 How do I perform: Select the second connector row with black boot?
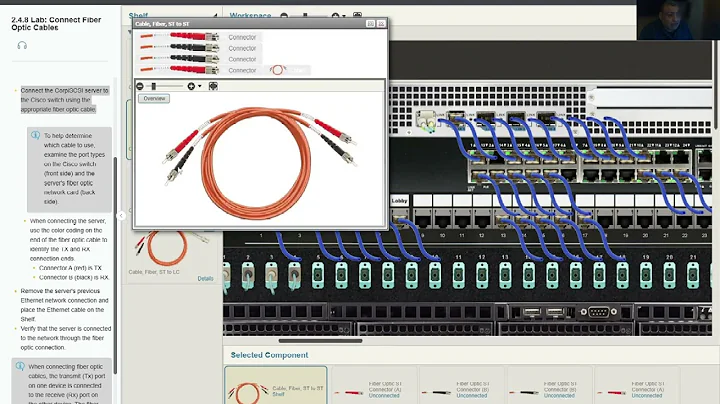coord(200,48)
